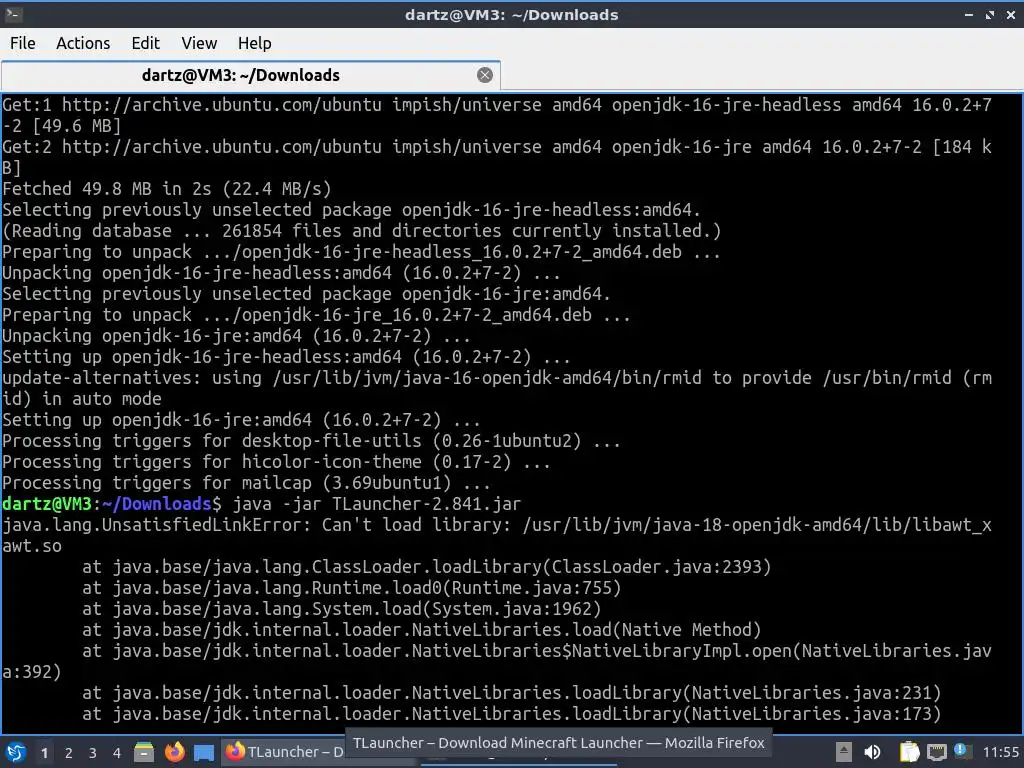
Task: Switch to workspace 3
Action: pos(93,753)
